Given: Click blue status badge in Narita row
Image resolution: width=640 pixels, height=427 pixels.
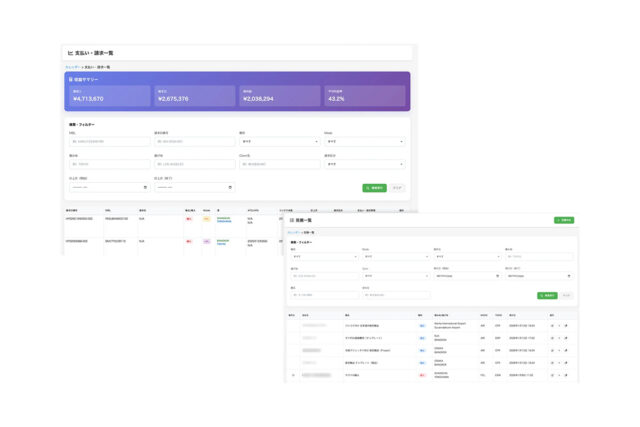Looking at the screenshot, I should click(x=422, y=326).
